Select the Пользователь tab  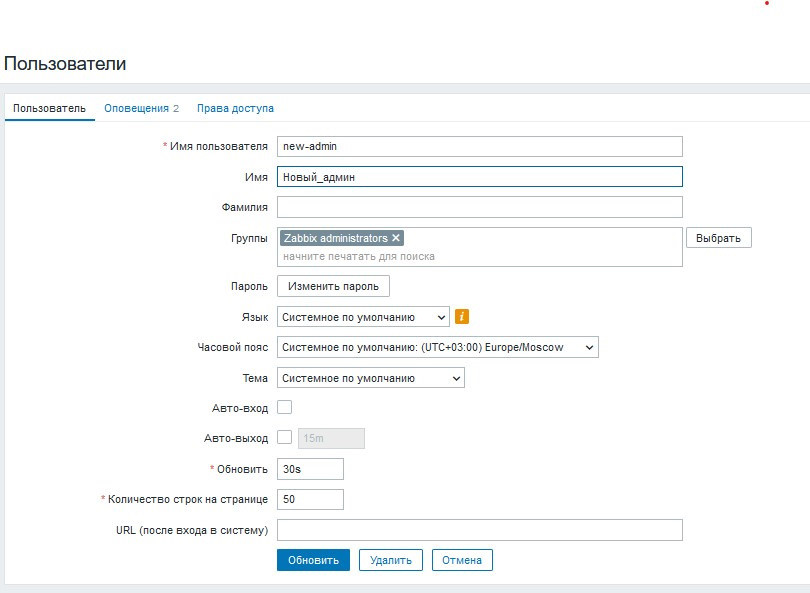click(49, 108)
